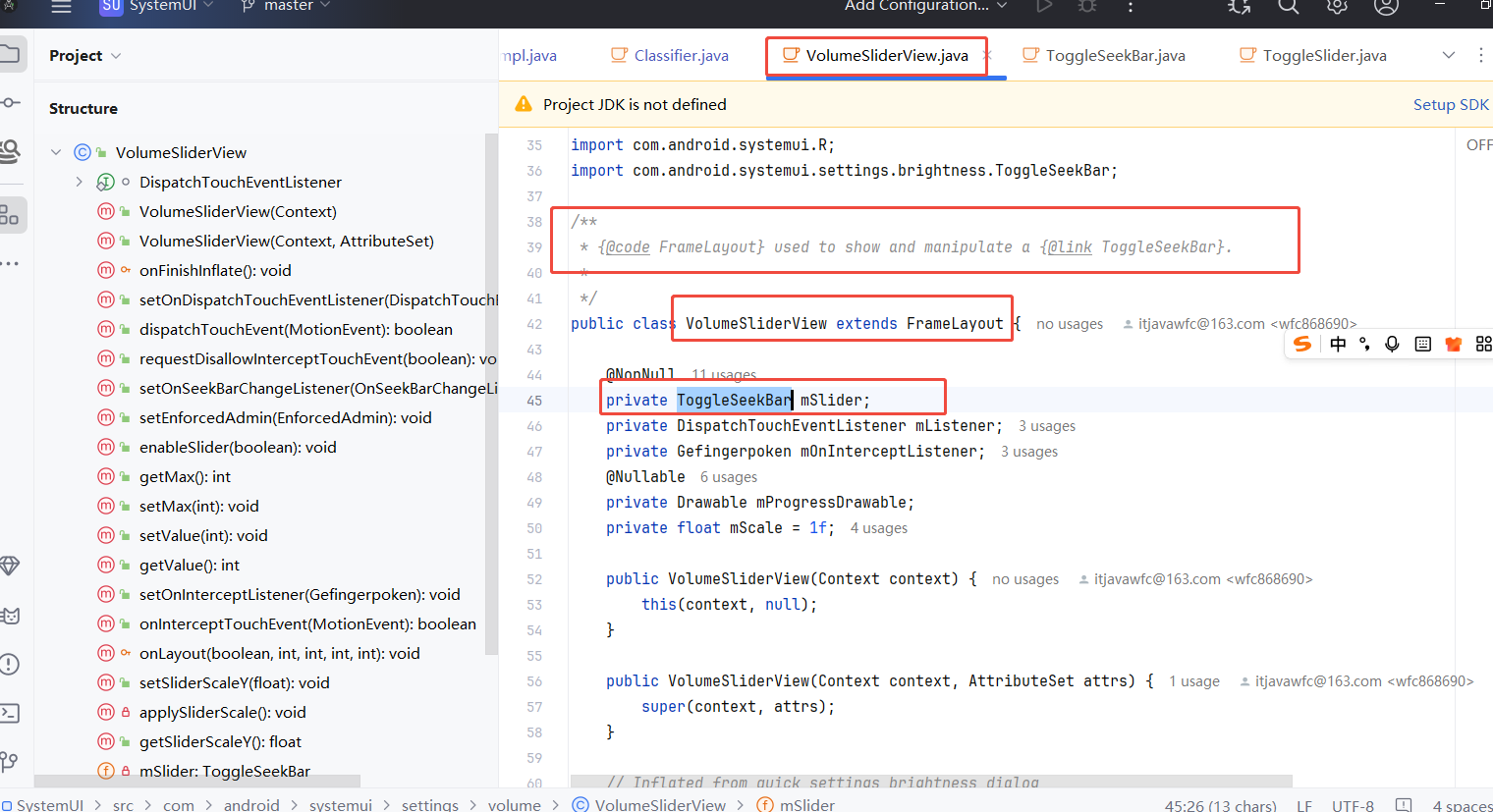This screenshot has width=1493, height=812.
Task: Click the Setup SDK link
Action: tap(1451, 104)
